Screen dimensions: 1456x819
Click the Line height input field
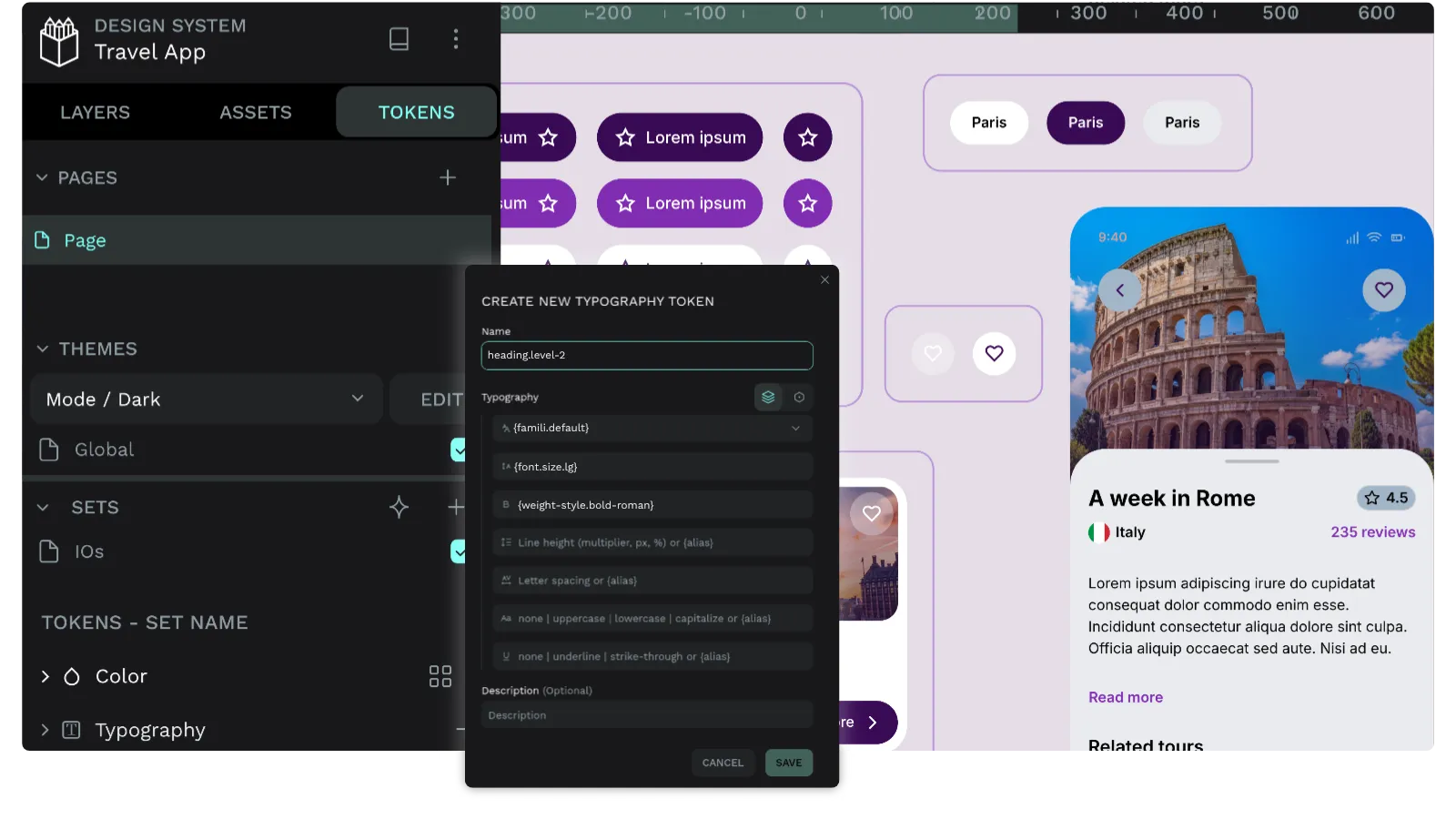[652, 542]
